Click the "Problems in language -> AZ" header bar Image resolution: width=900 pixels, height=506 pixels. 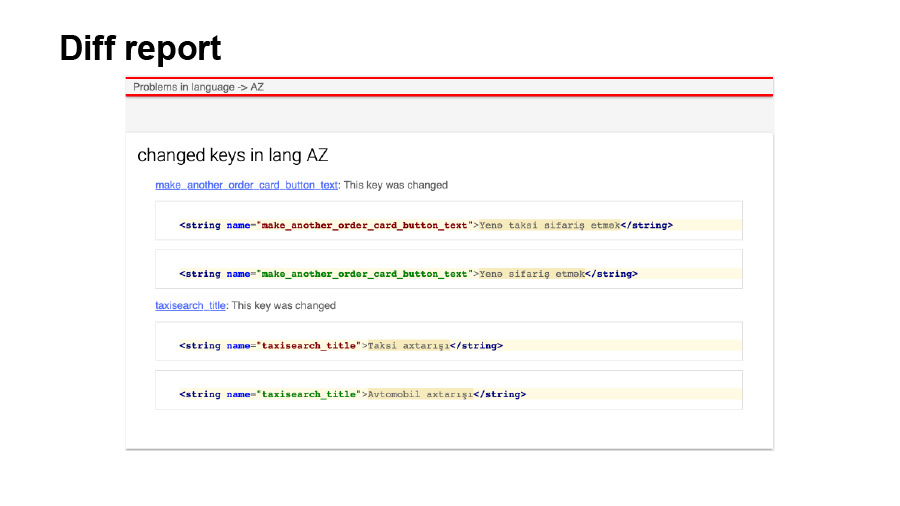point(199,87)
